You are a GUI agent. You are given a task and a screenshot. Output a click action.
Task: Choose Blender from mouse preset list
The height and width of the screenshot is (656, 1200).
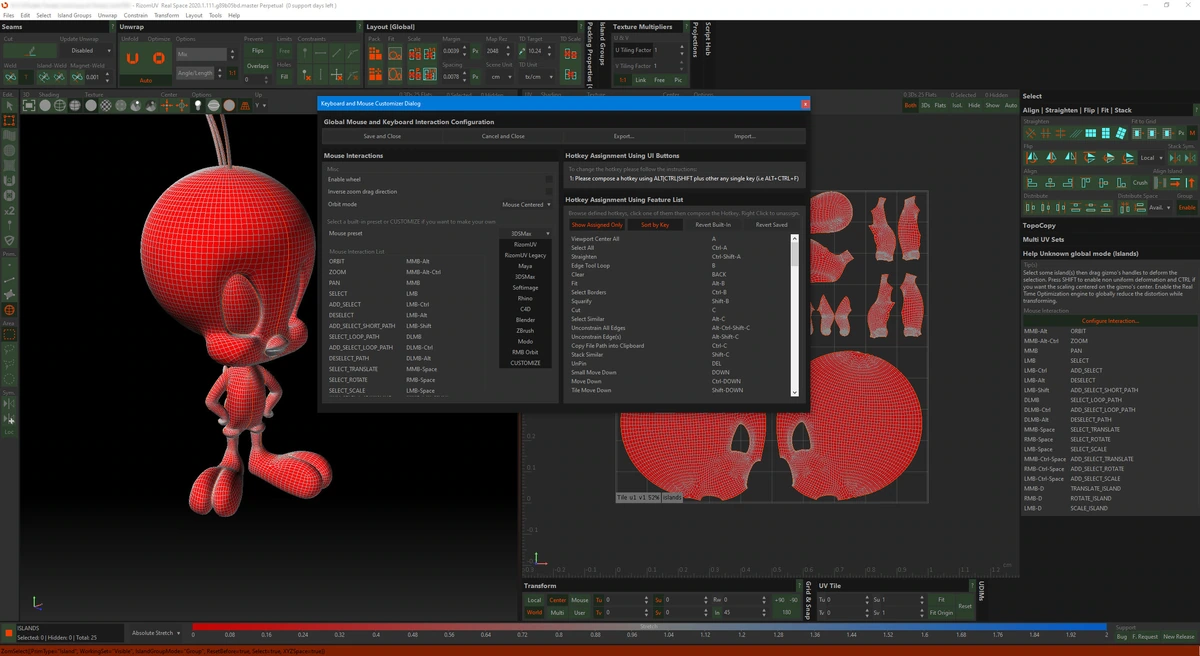point(525,320)
